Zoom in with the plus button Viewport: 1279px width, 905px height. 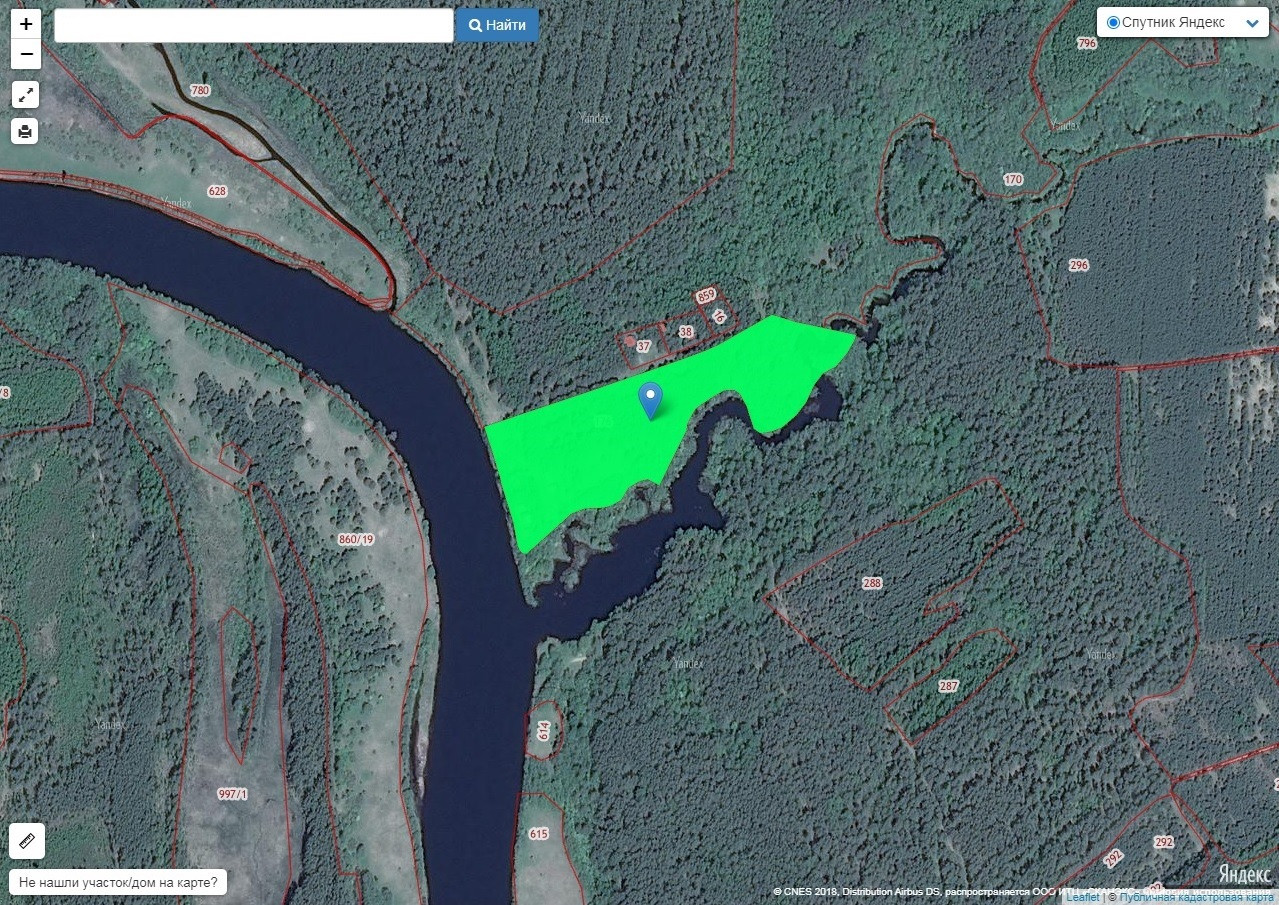click(26, 25)
